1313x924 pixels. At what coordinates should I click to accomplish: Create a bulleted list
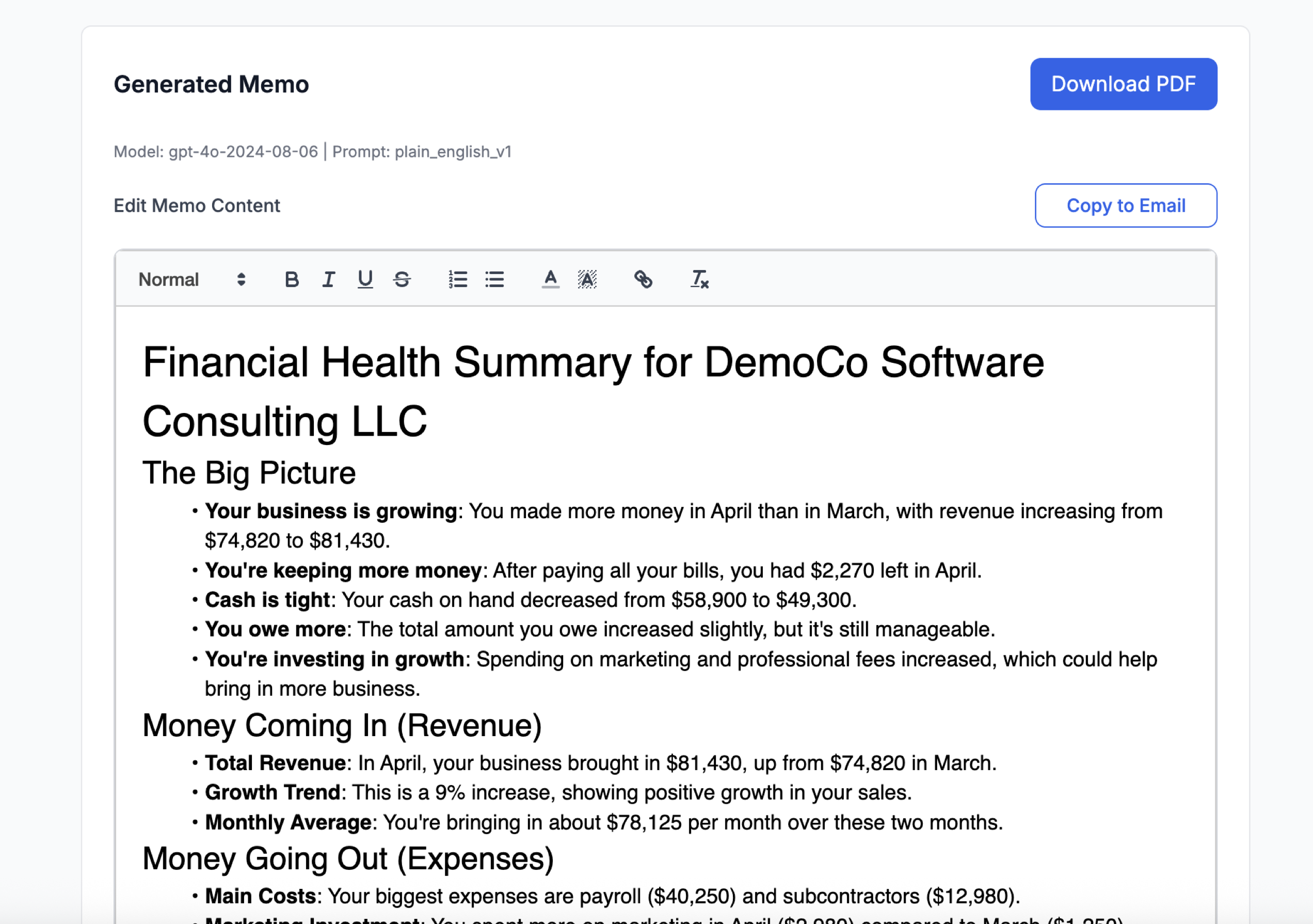[494, 280]
